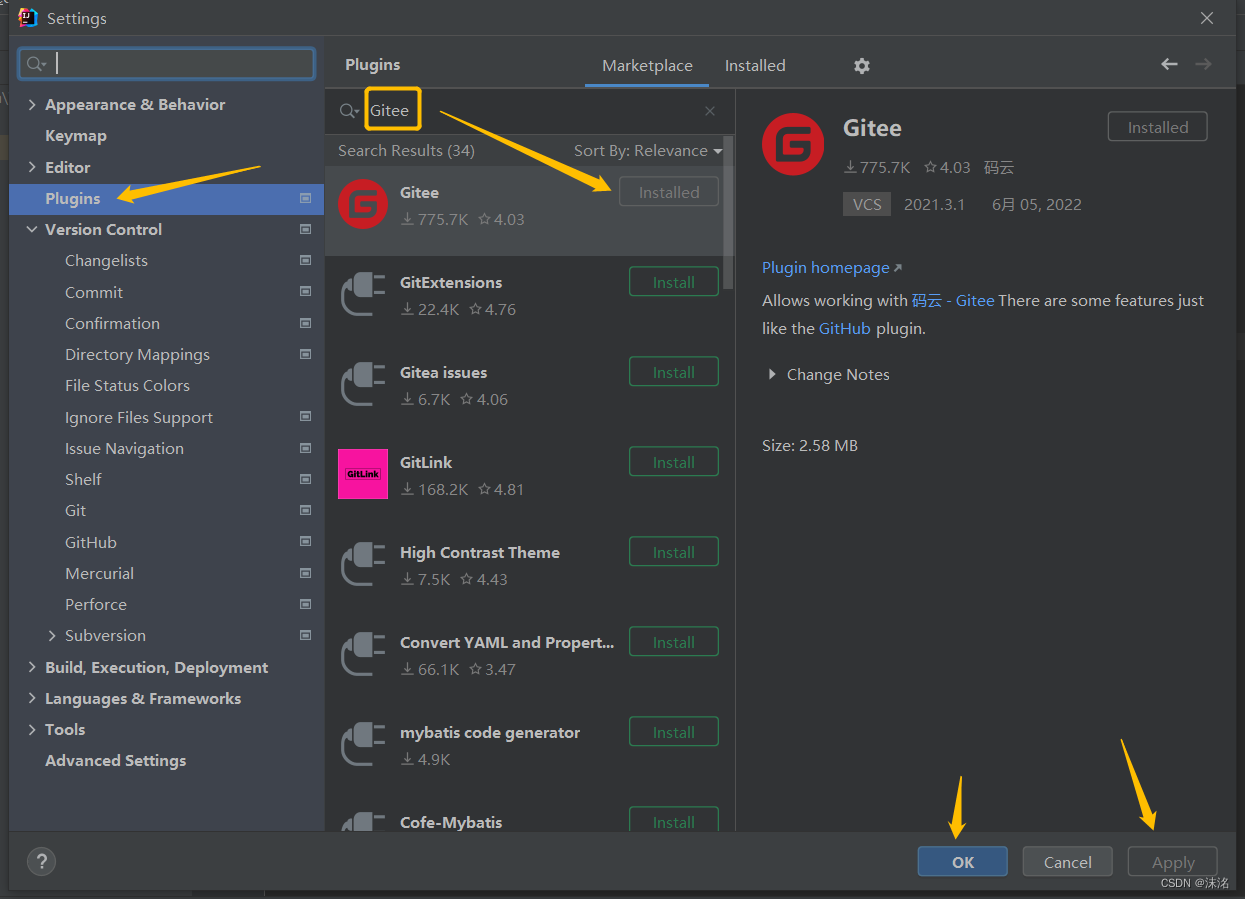Image resolution: width=1245 pixels, height=899 pixels.
Task: Click project-level icon next to Changelists
Action: [305, 260]
